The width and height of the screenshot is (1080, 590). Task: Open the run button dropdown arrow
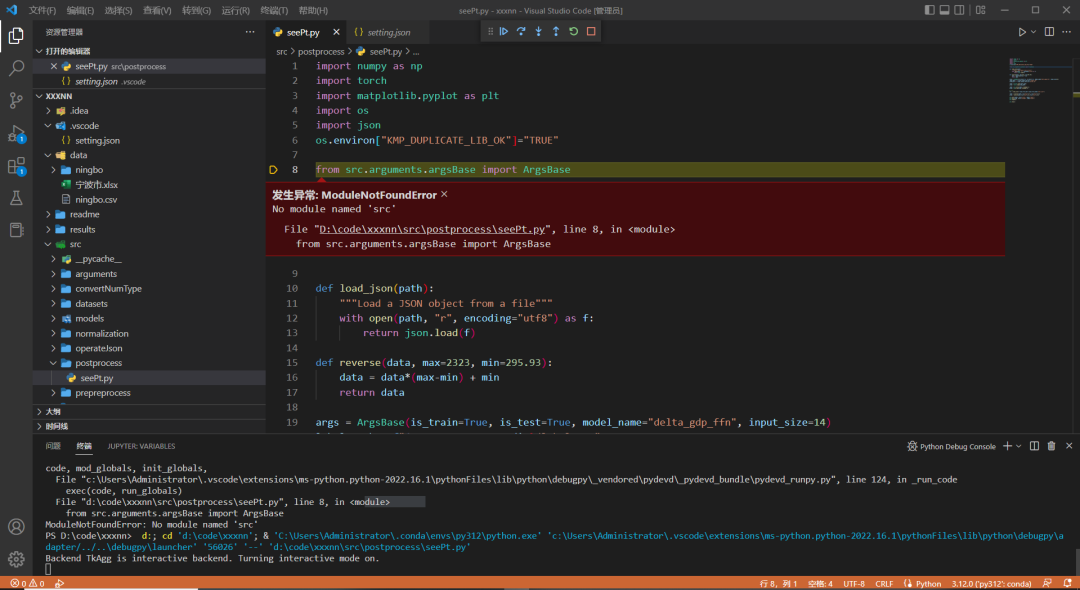[1033, 32]
